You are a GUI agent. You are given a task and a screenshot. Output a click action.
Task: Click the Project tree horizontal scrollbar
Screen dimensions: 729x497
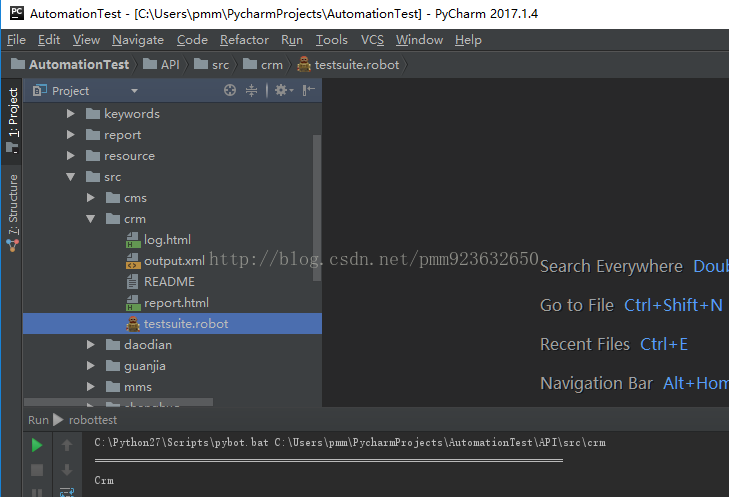[x=119, y=402]
